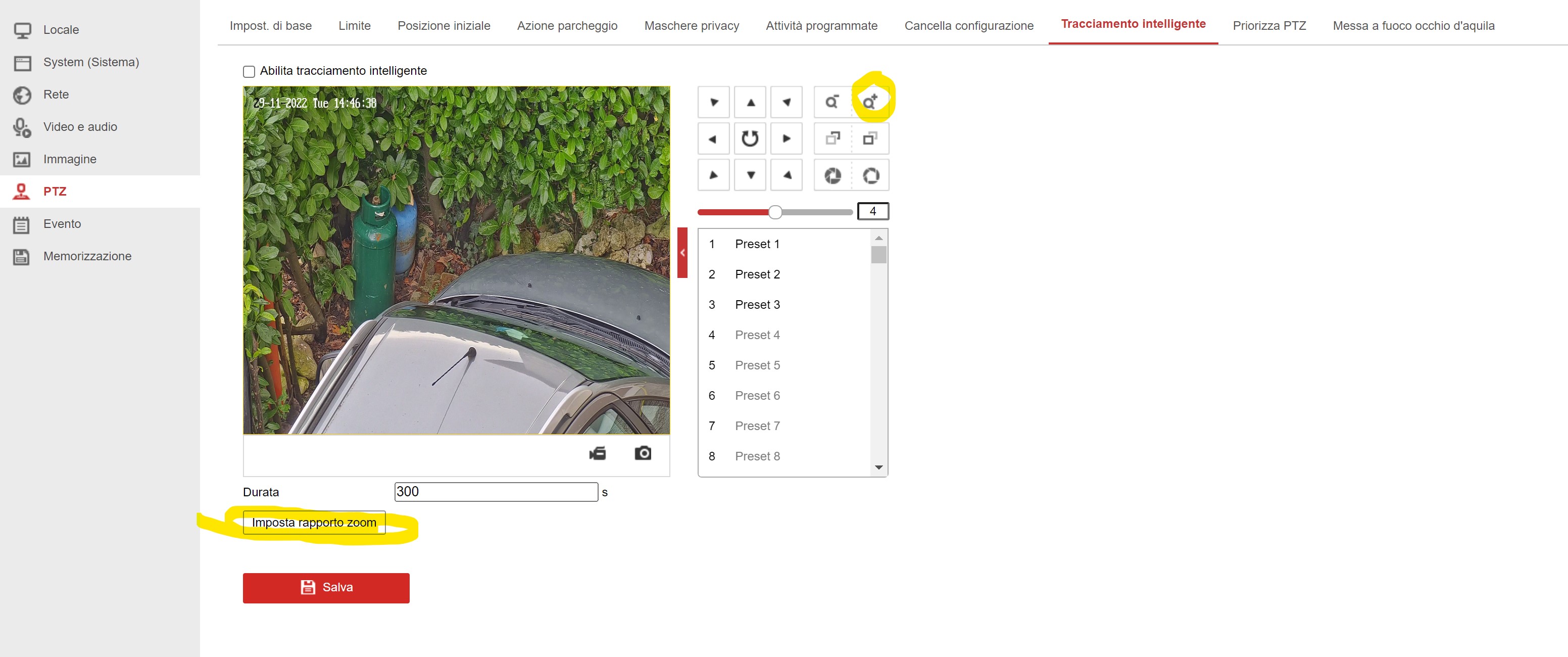1568x657 pixels.
Task: Capture snapshot with camera icon
Action: tap(643, 454)
